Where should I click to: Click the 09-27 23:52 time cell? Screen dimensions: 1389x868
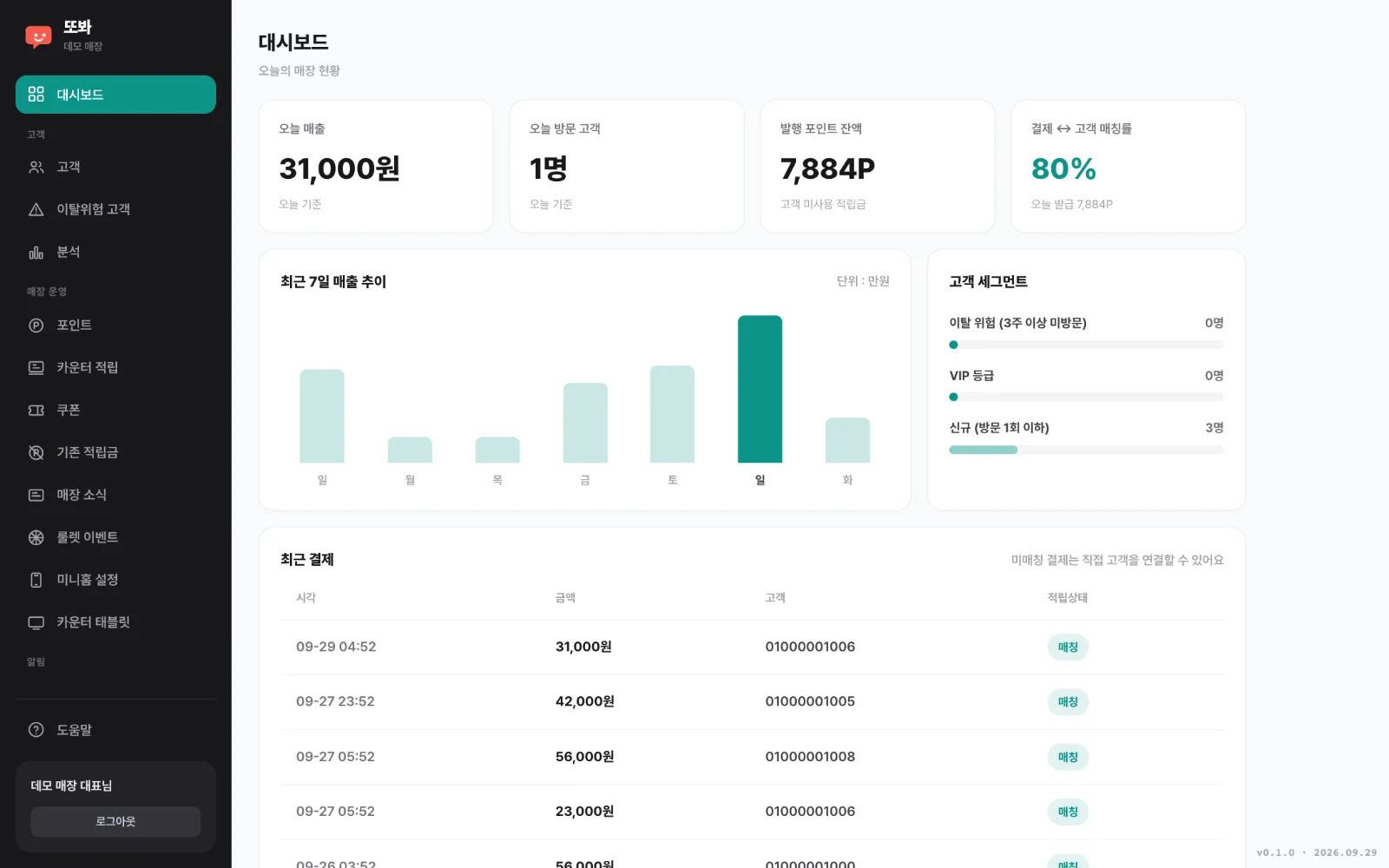[335, 701]
